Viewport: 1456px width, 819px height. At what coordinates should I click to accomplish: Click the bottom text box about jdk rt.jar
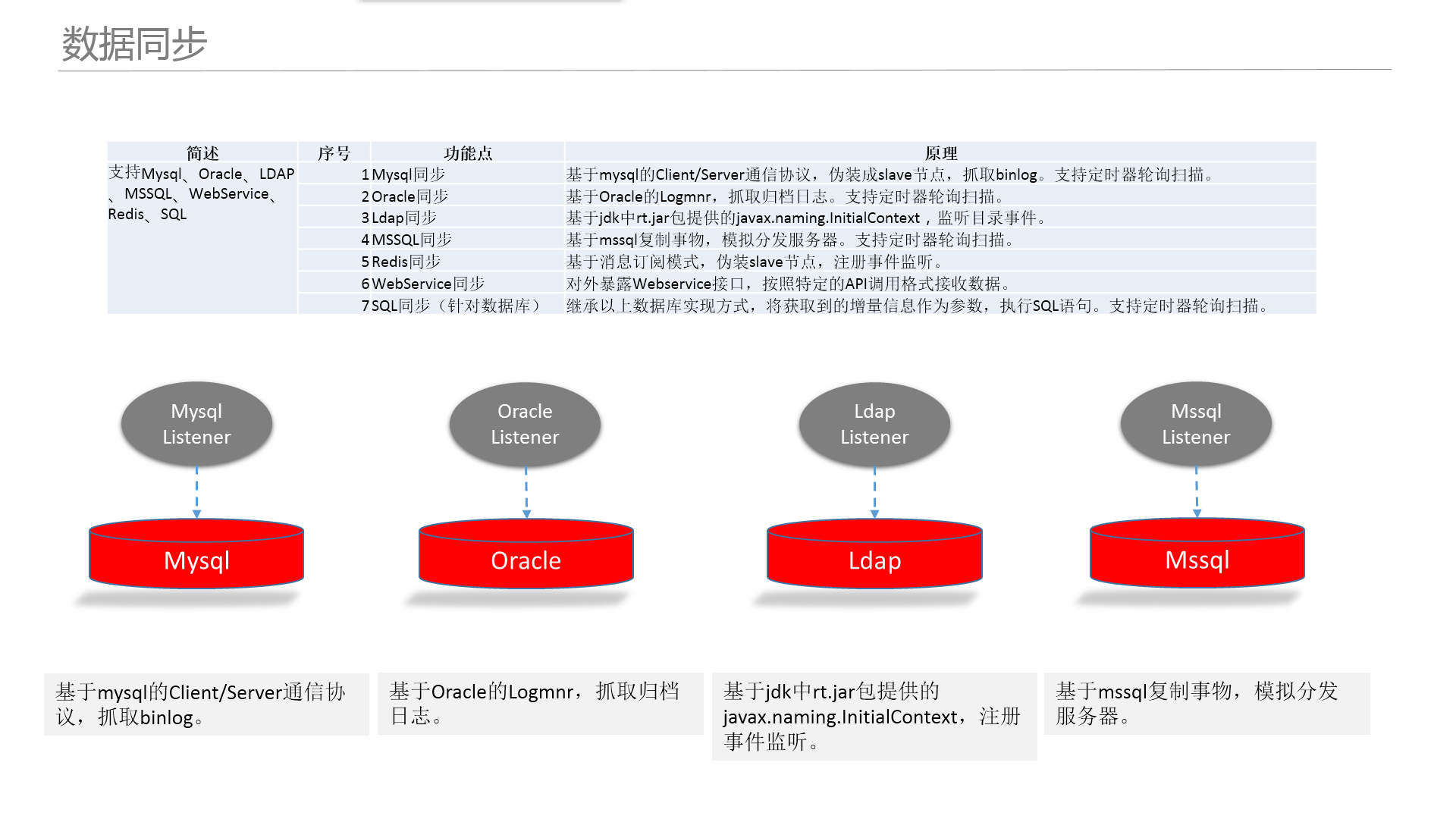point(874,717)
